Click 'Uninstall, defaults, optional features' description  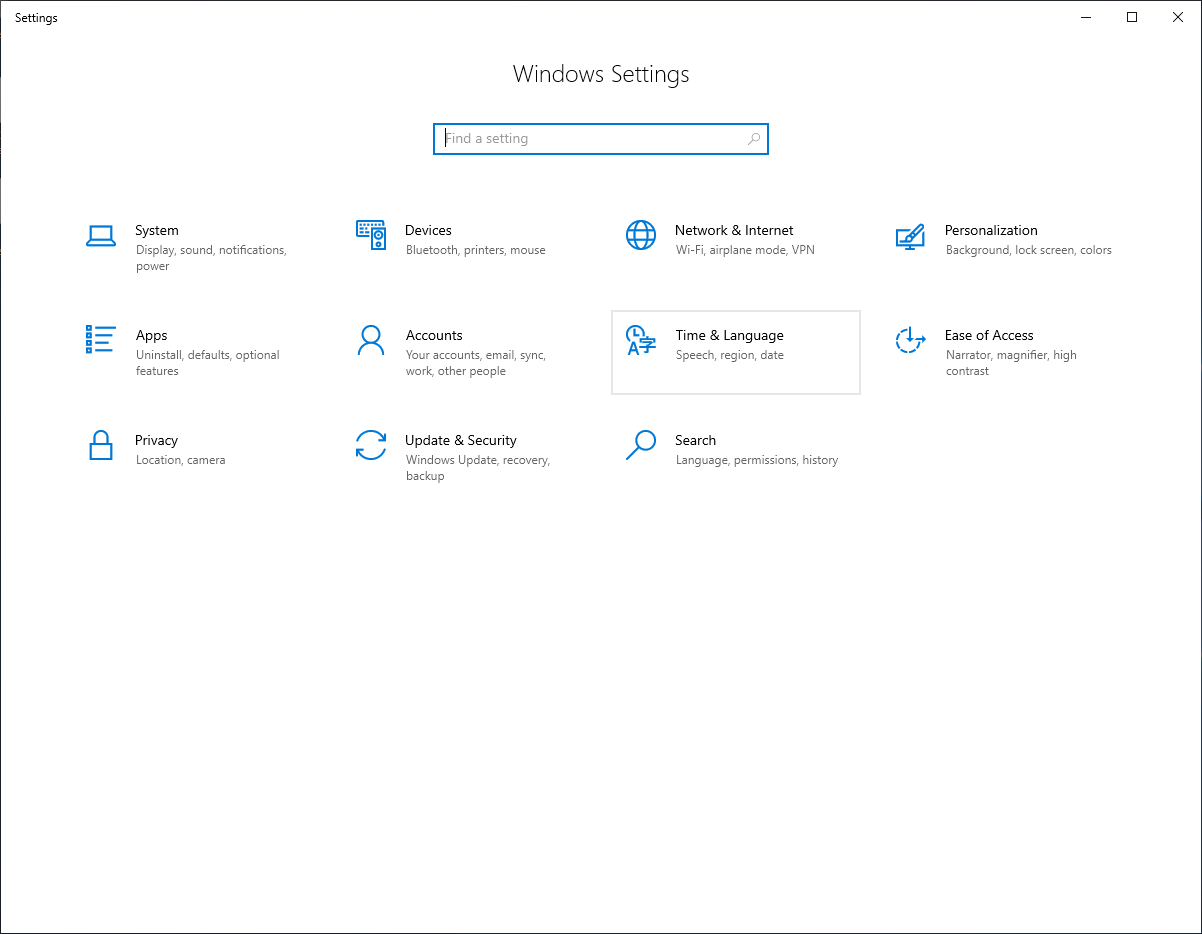[x=208, y=363]
